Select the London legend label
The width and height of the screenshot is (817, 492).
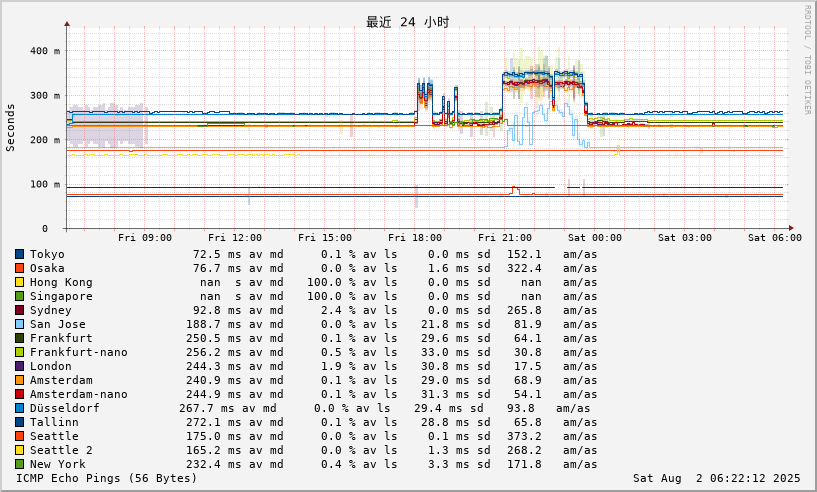(x=51, y=366)
